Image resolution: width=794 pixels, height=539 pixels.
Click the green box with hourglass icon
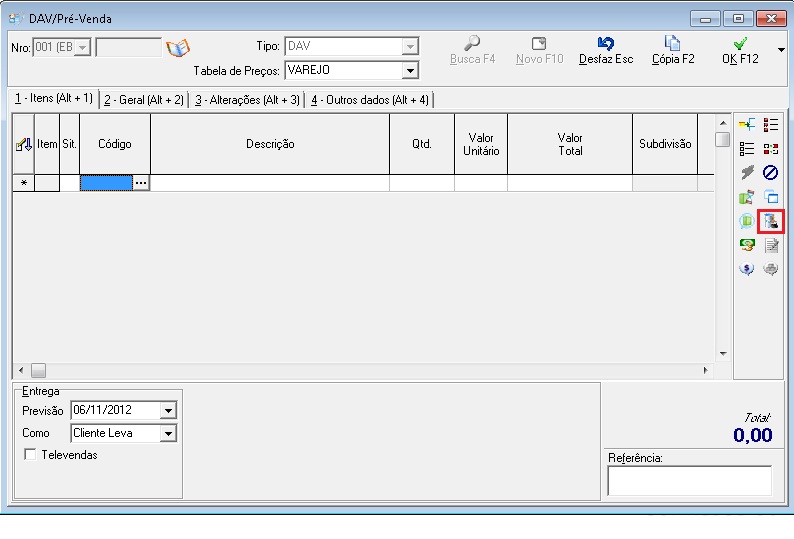747,197
